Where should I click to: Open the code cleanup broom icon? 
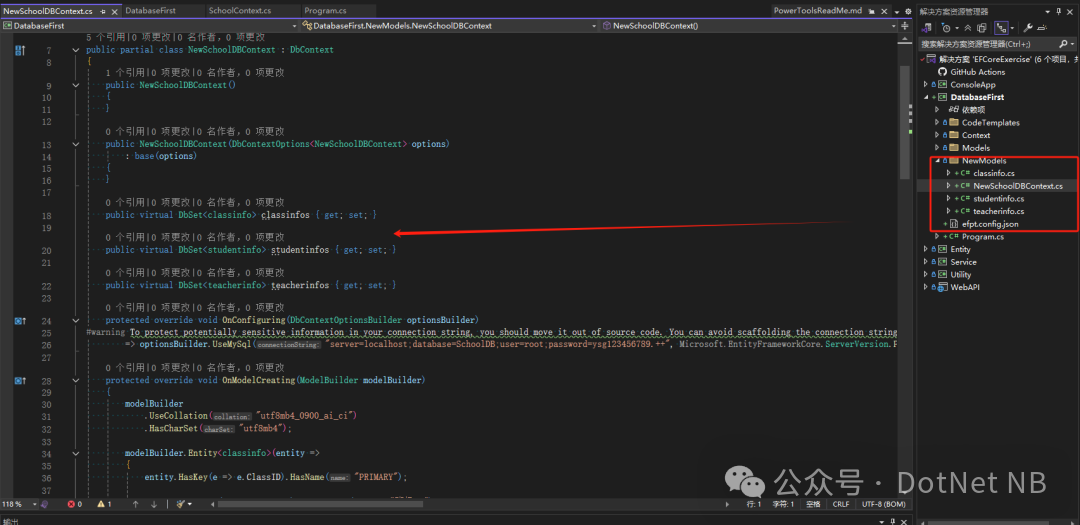pyautogui.click(x=180, y=504)
